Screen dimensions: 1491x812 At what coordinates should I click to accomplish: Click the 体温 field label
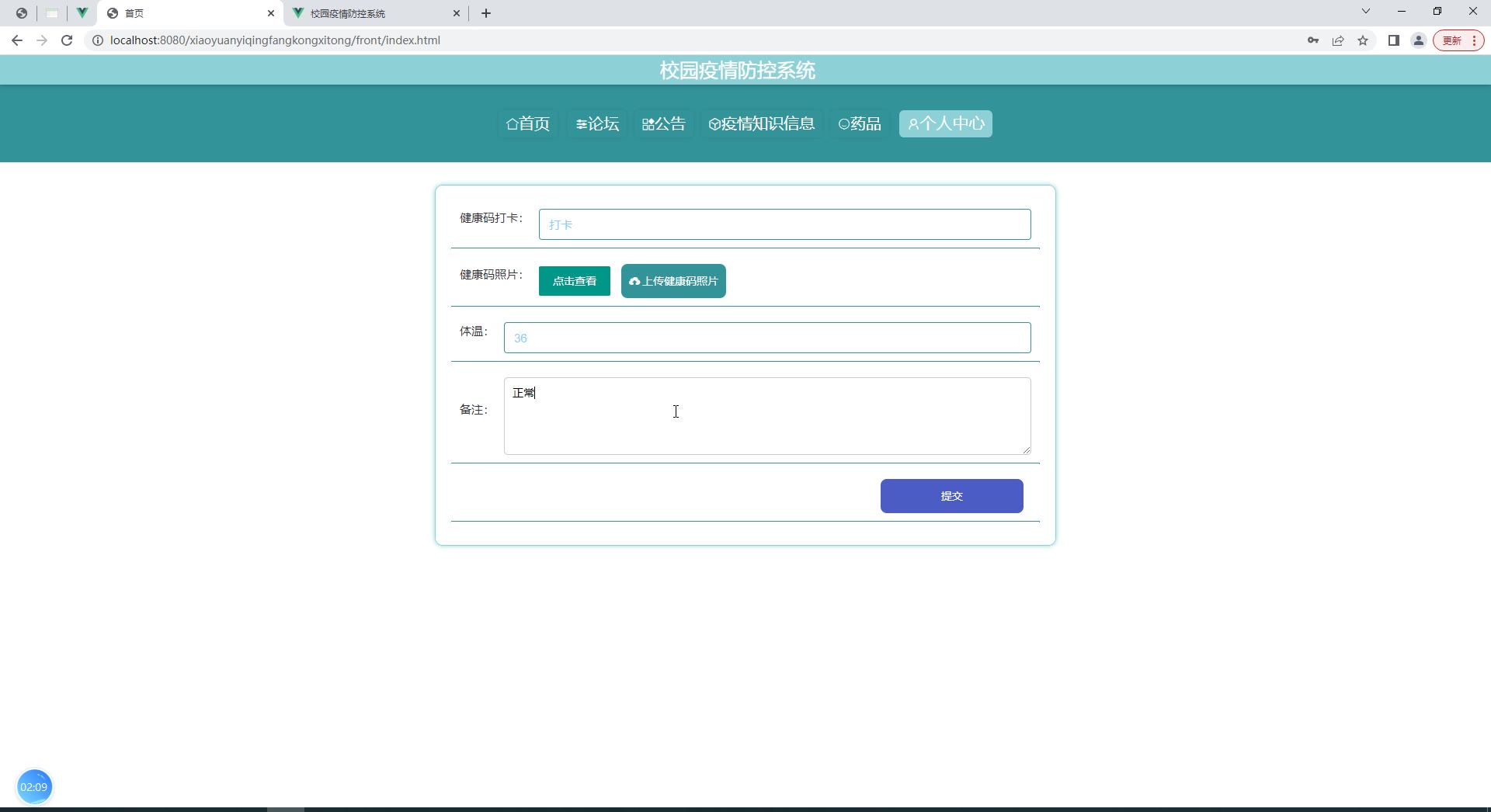pos(473,331)
